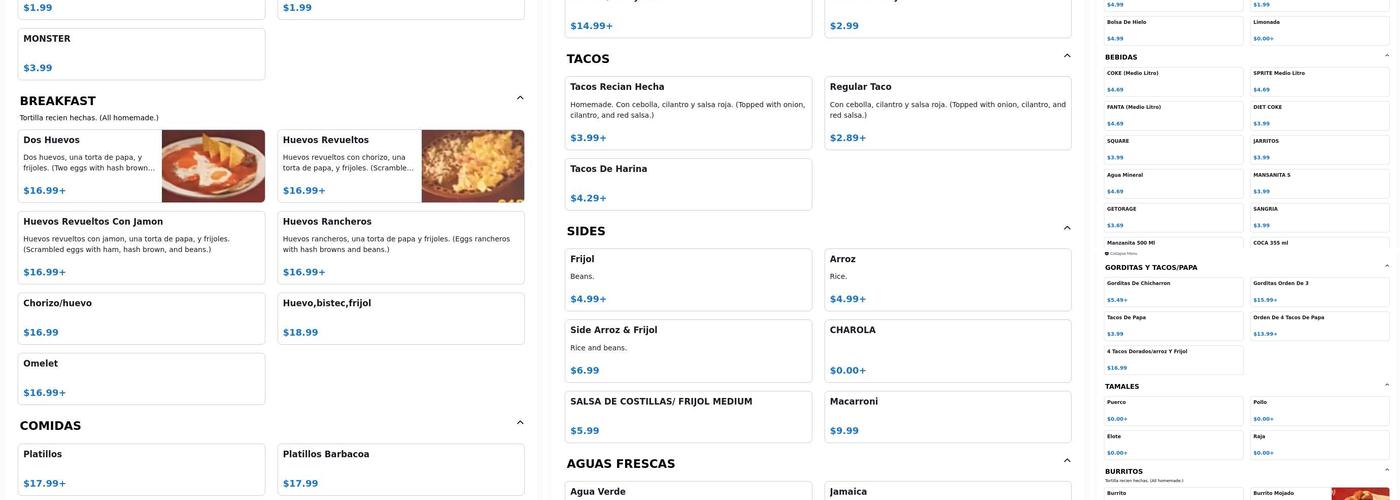The height and width of the screenshot is (500, 1400).
Task: Collapse the TACOS section chevron
Action: 1067,56
